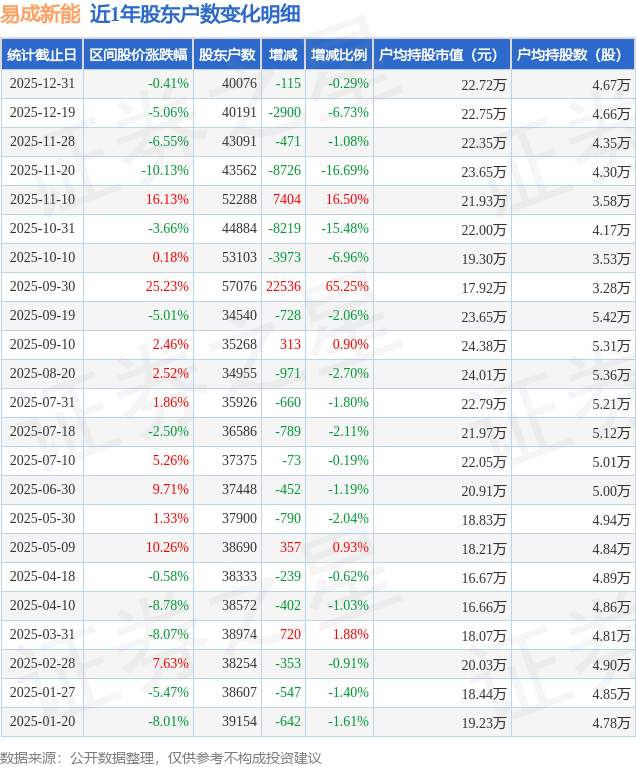Screen dimensions: 636x767
Task: Select the 2025-12-31 date cell
Action: click(x=42, y=84)
